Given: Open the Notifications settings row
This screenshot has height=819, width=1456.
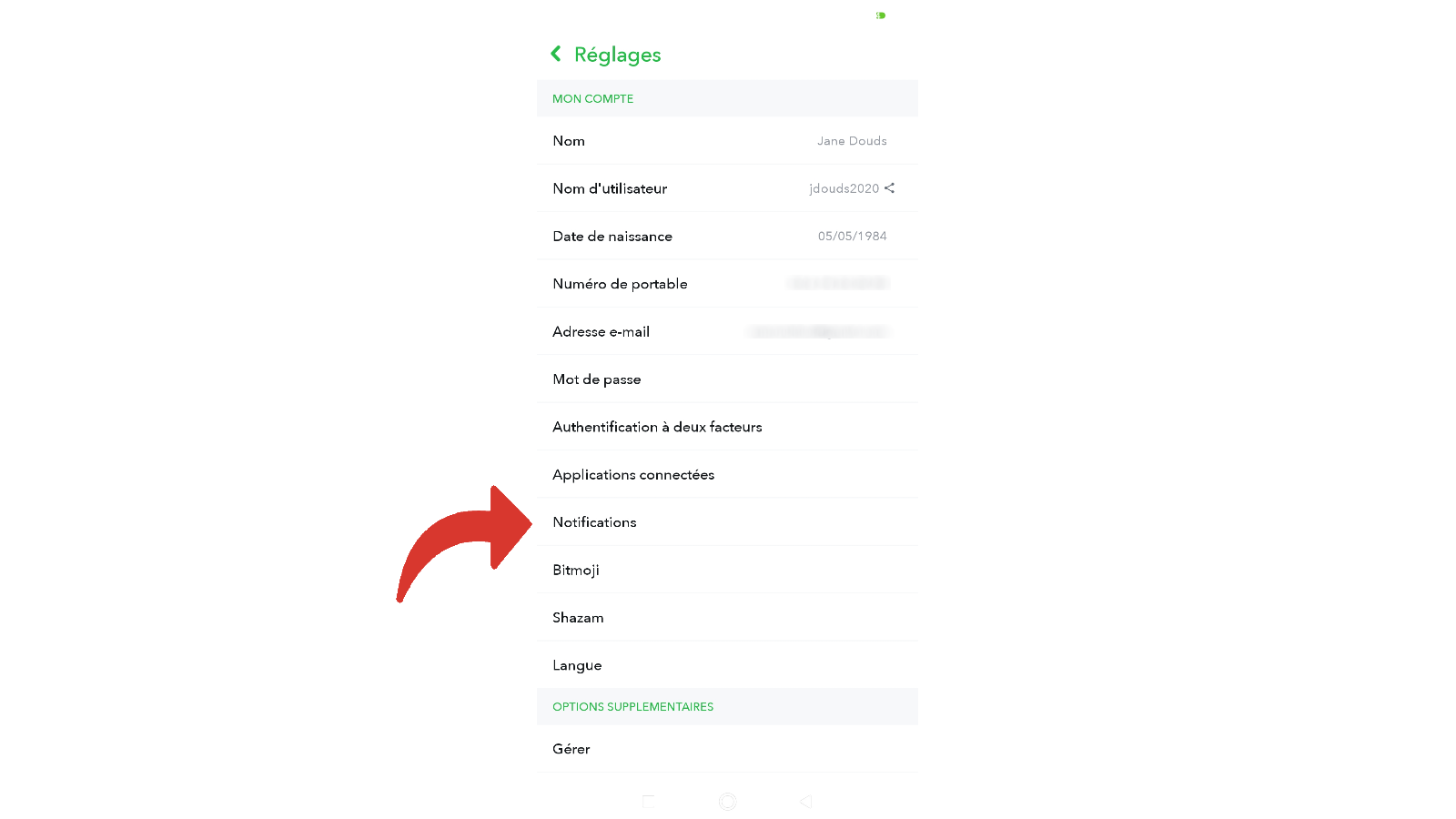Looking at the screenshot, I should click(x=727, y=522).
